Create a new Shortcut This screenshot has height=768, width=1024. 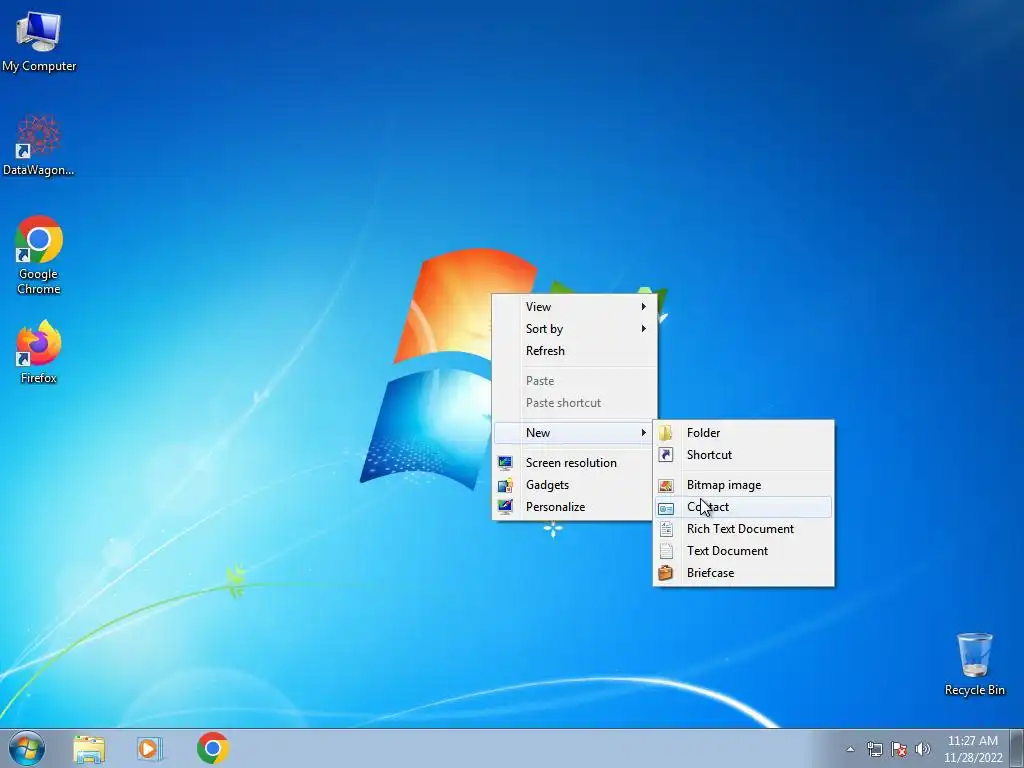(743, 455)
